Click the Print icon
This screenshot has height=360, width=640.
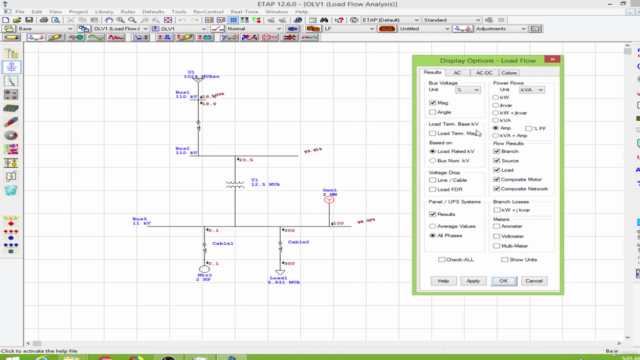[44, 20]
